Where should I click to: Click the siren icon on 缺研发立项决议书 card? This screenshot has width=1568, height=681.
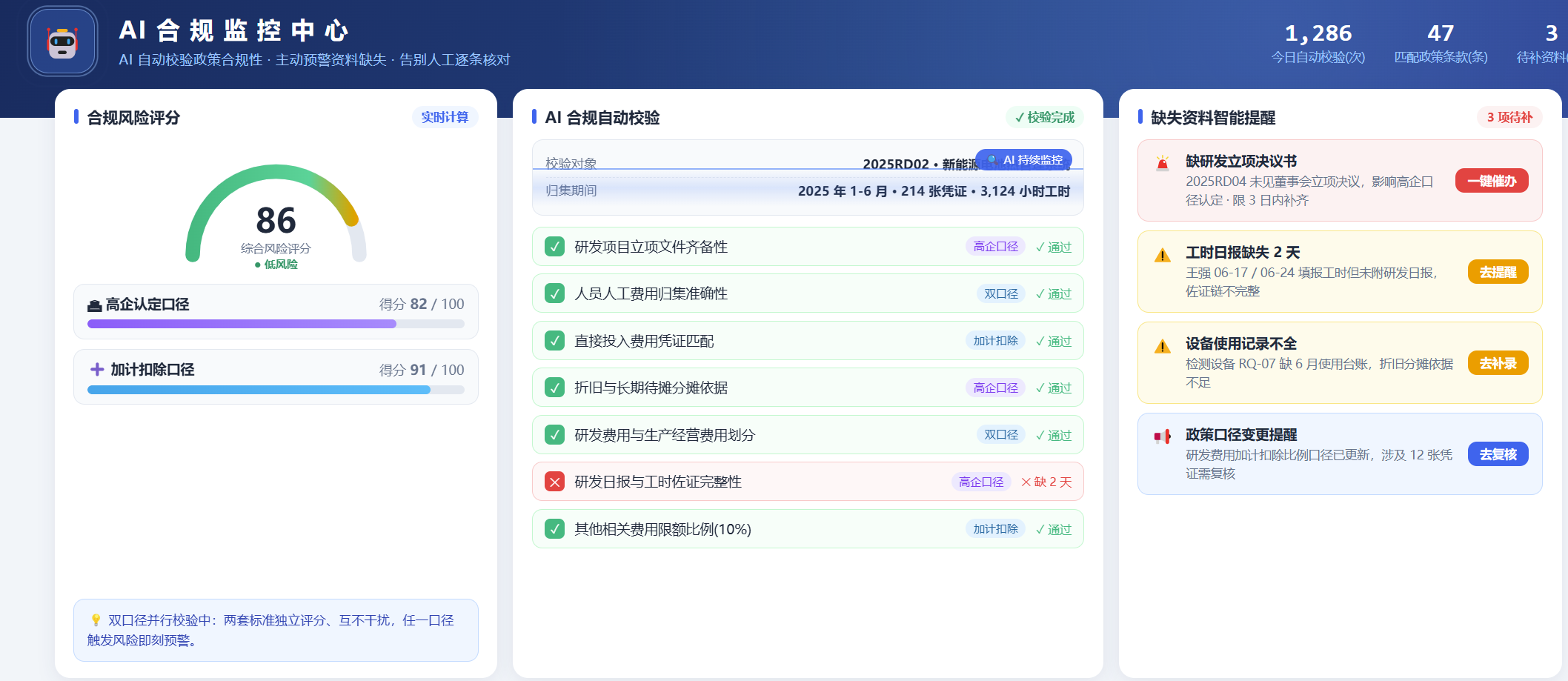click(1163, 163)
